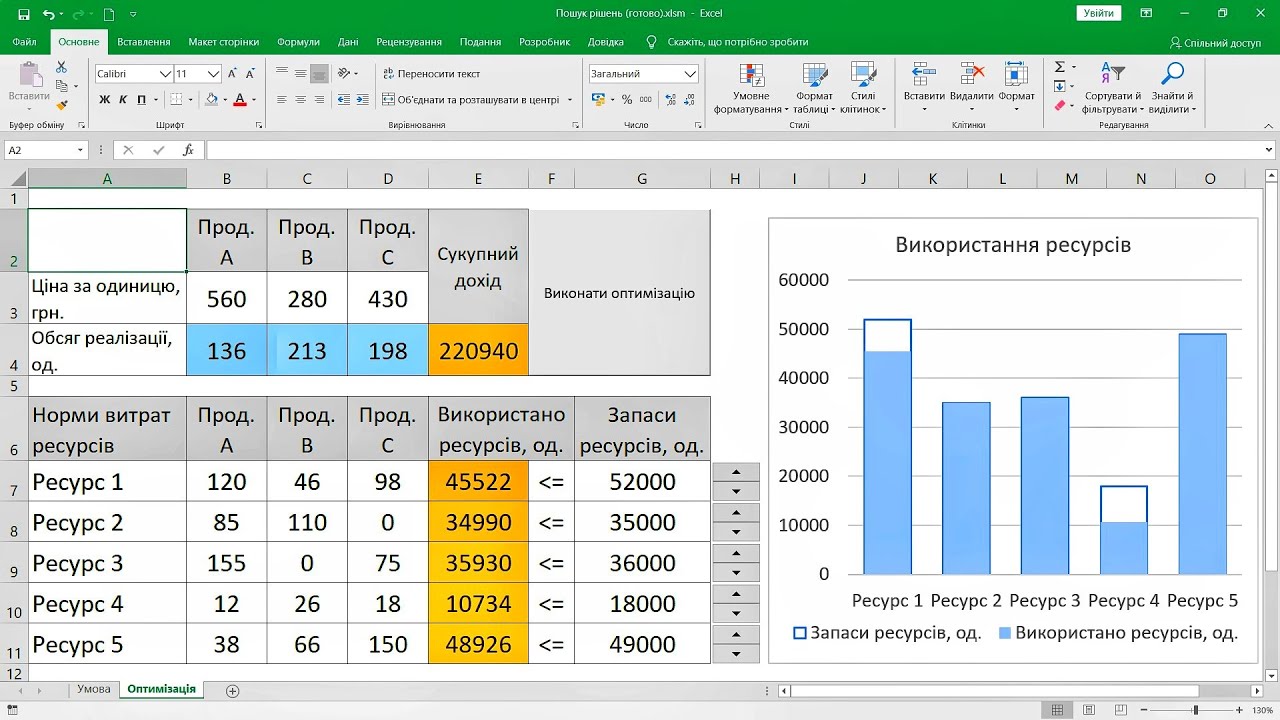Expand the Name Box A2 dropdown
Viewport: 1280px width, 720px height.
(80, 150)
